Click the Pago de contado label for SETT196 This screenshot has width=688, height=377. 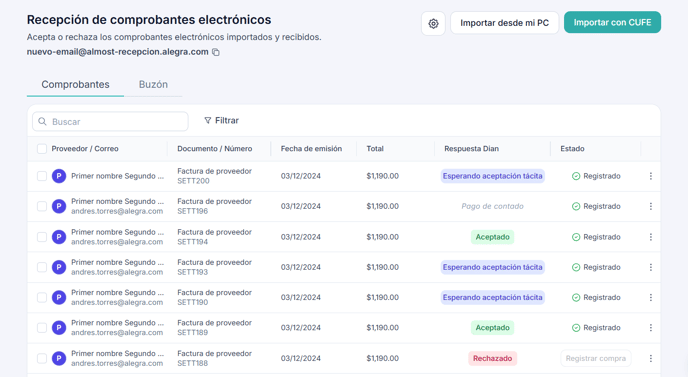coord(492,206)
